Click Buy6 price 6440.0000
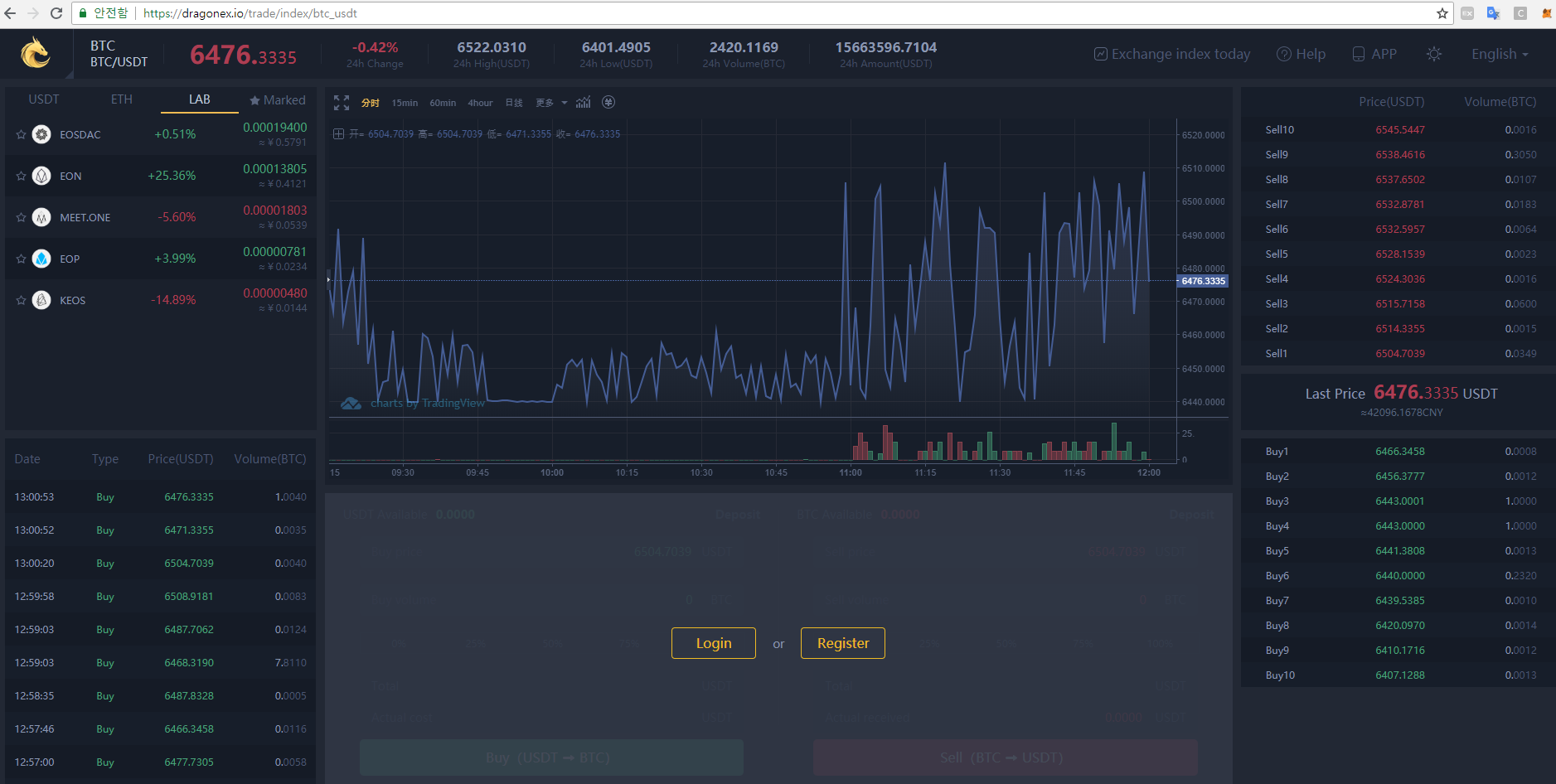The height and width of the screenshot is (784, 1556). point(1400,576)
